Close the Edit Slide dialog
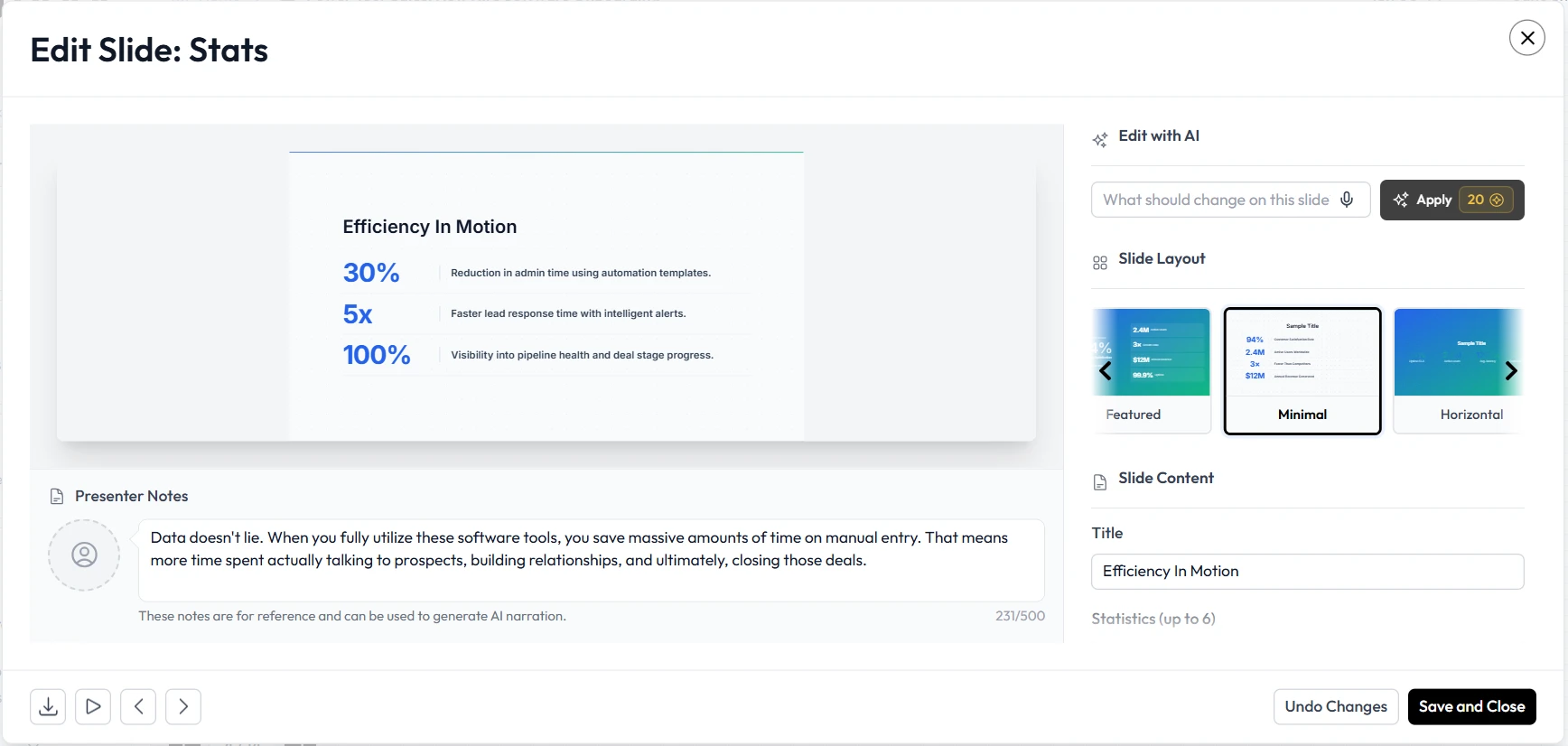 (x=1527, y=38)
